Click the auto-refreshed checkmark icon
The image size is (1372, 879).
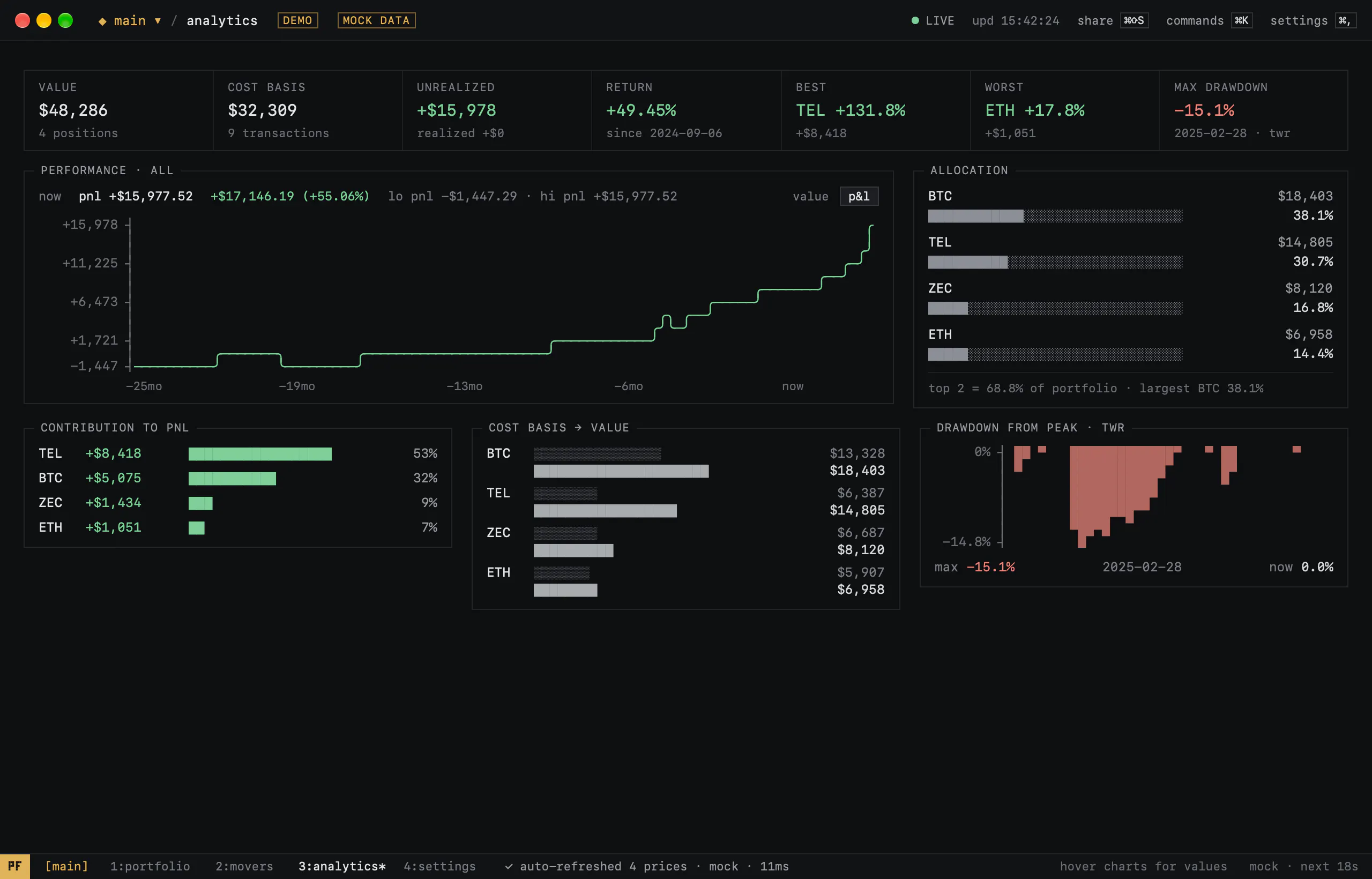click(509, 867)
